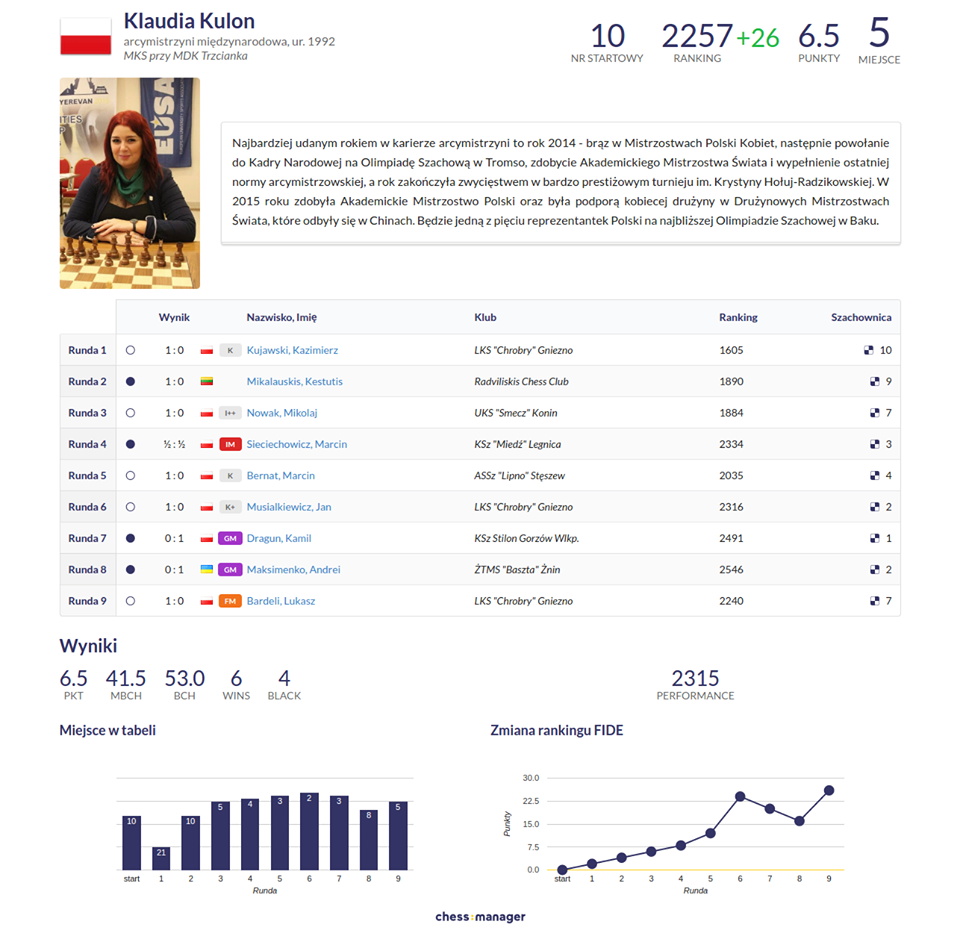
Task: Click black piece icon in Runda 7
Action: [x=130, y=538]
